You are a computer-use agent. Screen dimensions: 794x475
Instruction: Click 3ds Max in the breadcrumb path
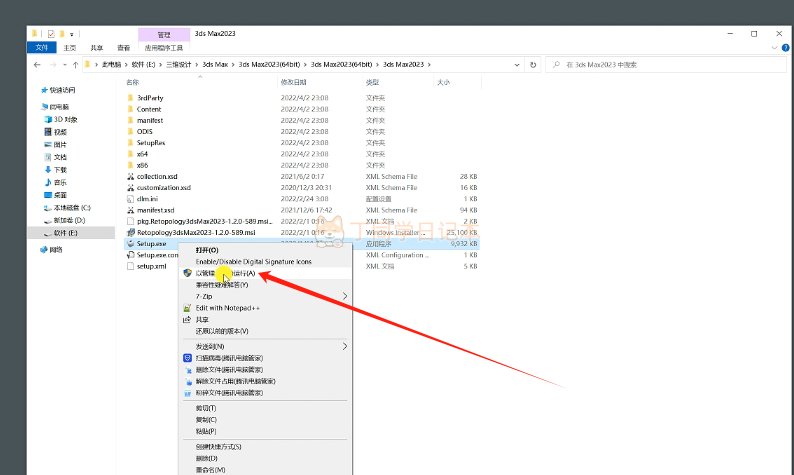[x=214, y=64]
